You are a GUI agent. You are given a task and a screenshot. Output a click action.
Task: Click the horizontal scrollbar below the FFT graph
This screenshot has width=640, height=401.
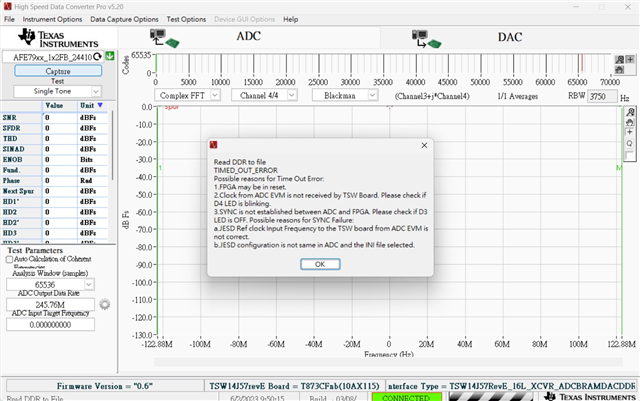click(388, 362)
